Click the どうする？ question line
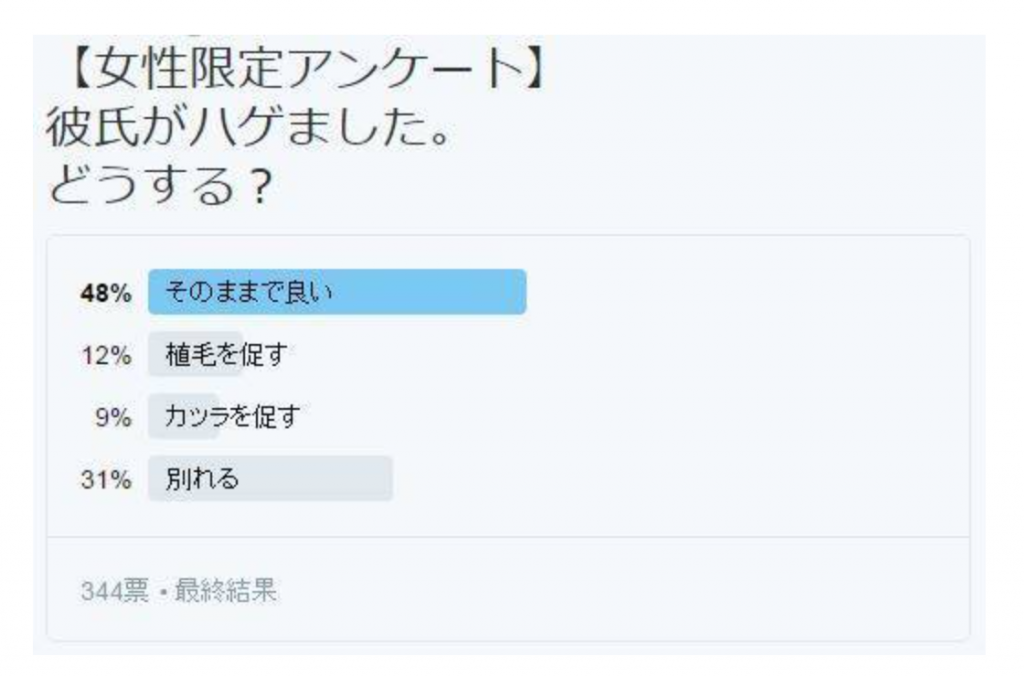 point(160,185)
